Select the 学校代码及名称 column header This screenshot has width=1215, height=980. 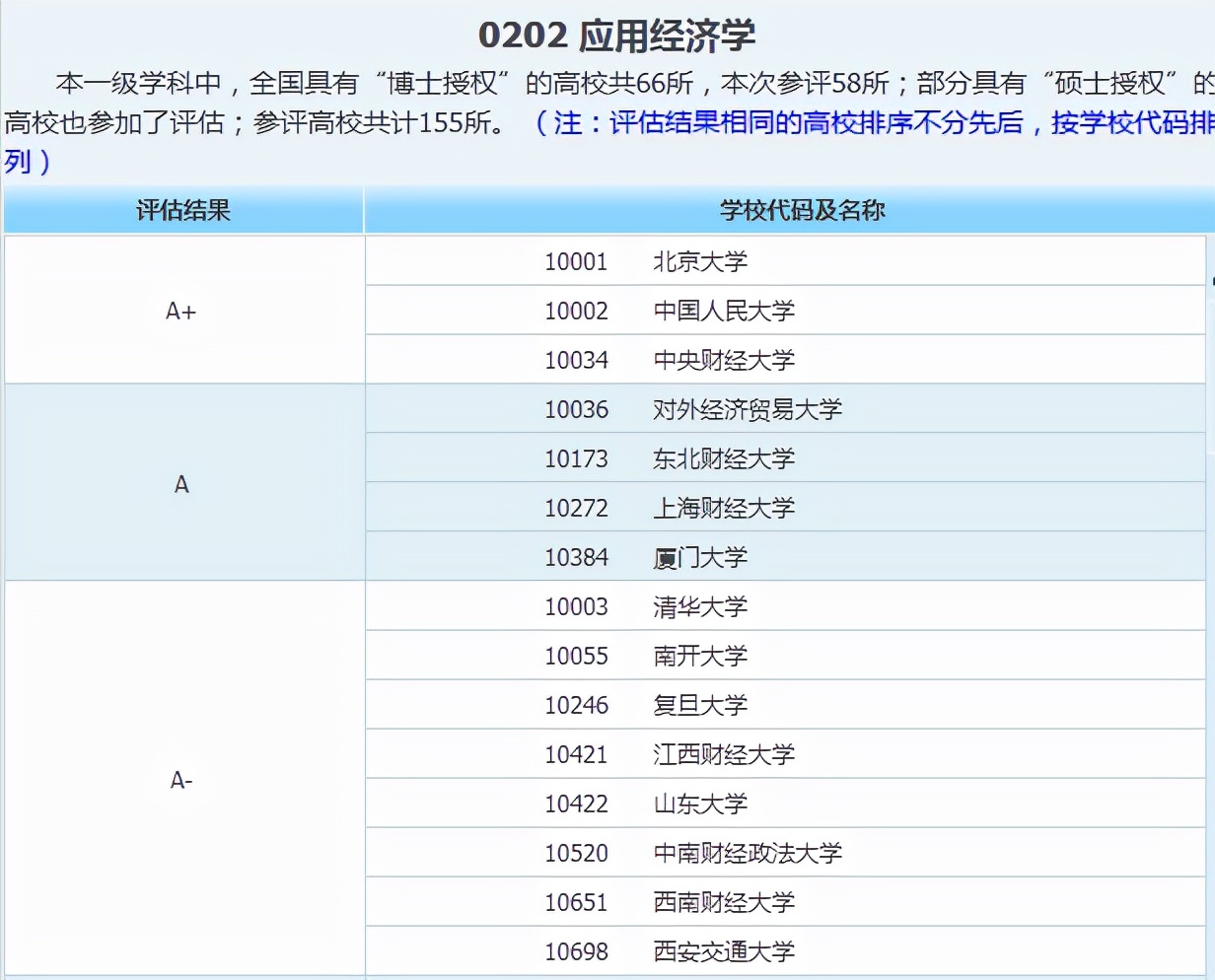pyautogui.click(x=799, y=210)
